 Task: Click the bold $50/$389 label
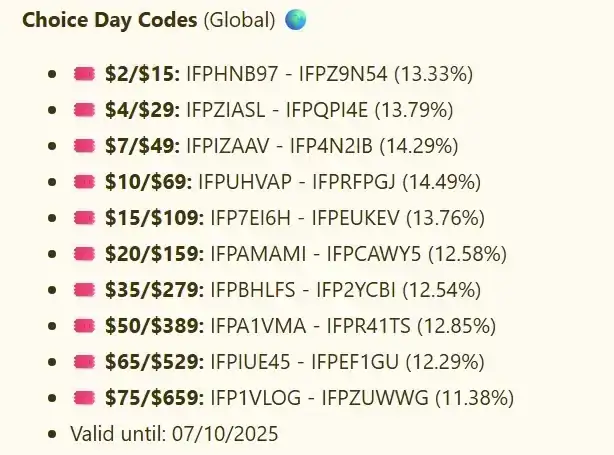[x=152, y=326]
